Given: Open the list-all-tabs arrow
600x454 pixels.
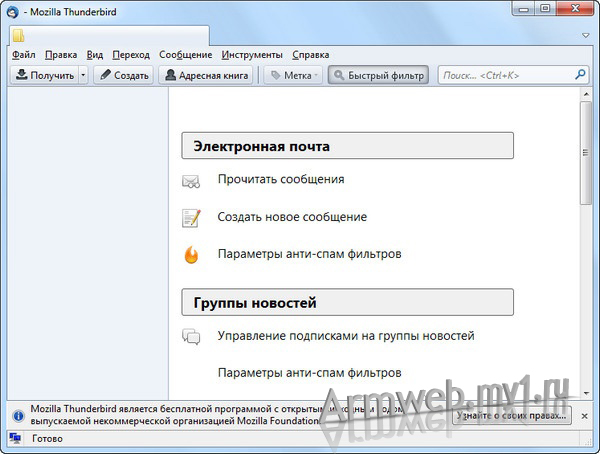Looking at the screenshot, I should [x=585, y=35].
